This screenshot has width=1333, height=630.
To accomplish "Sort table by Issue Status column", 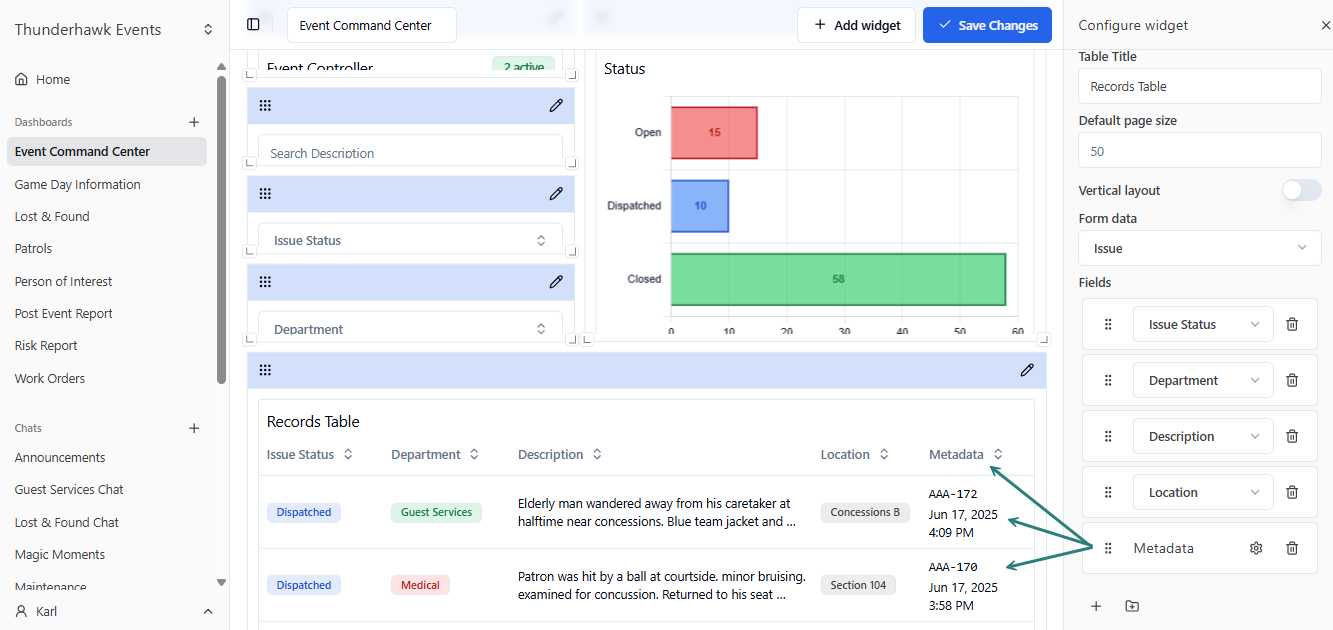I will (348, 454).
